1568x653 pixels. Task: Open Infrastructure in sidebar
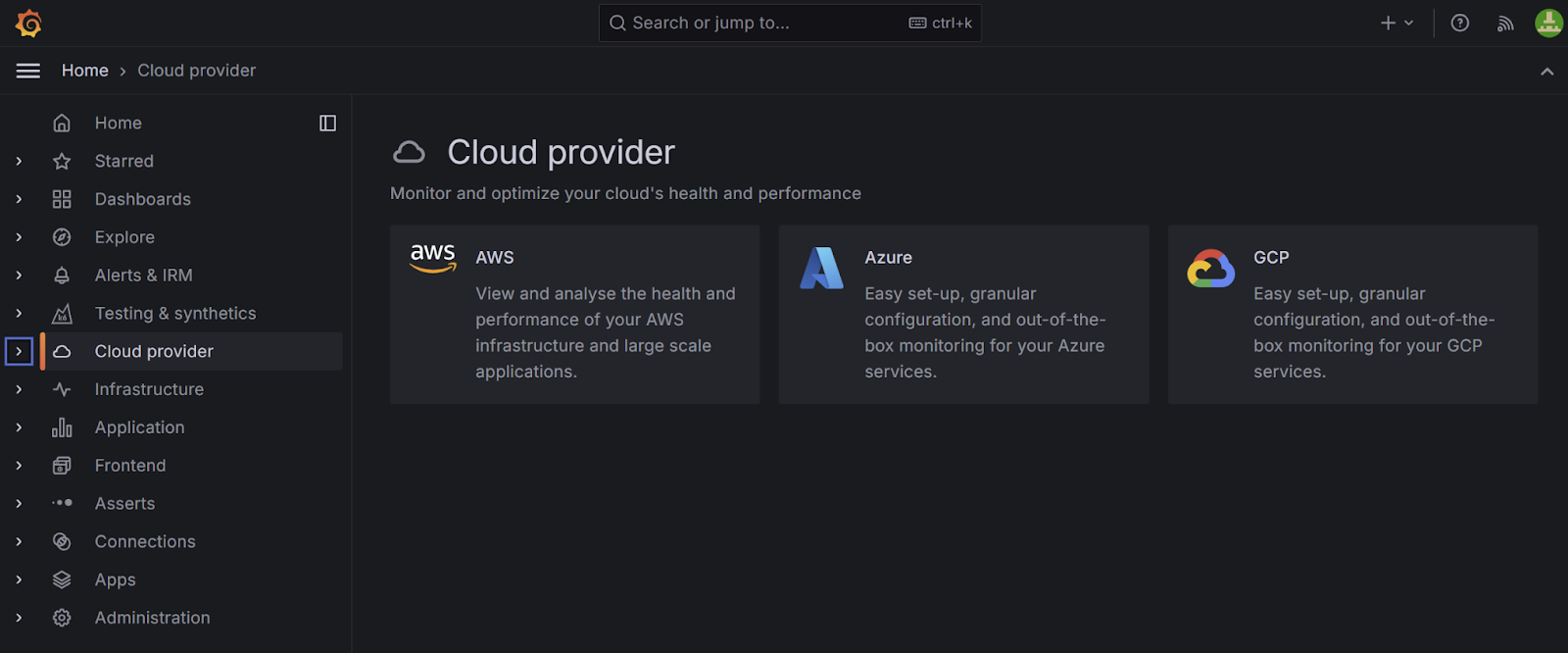(x=149, y=389)
